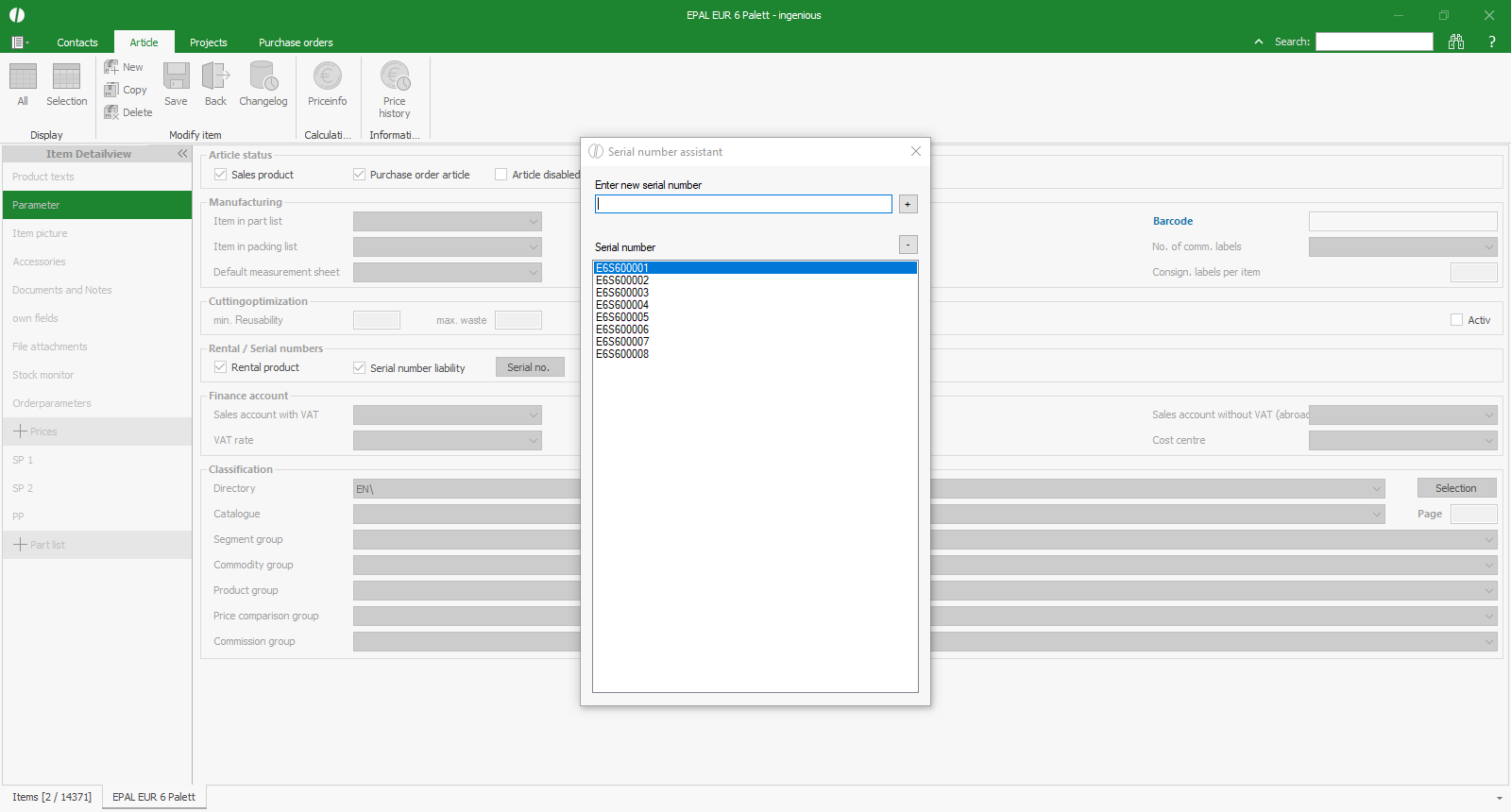Viewport: 1511px width, 812px height.
Task: Collapse the Item Detailview panel
Action: (182, 154)
